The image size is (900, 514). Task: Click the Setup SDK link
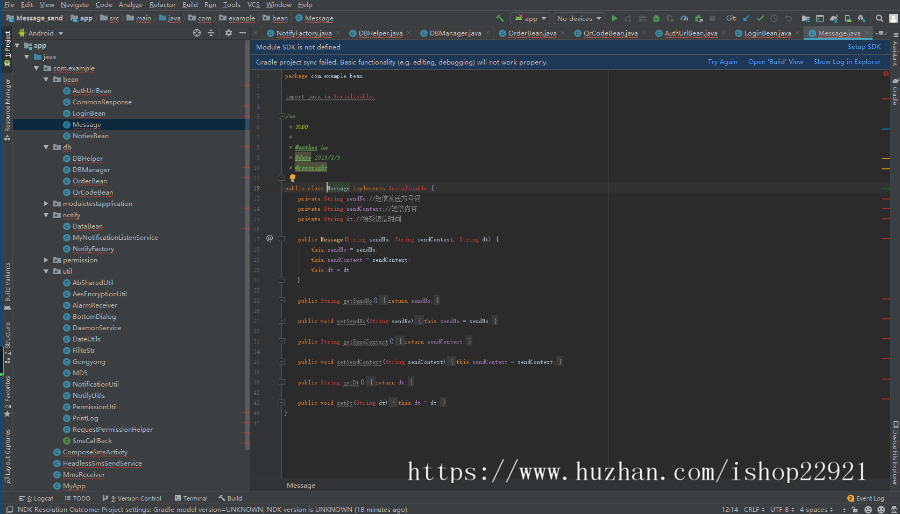(x=864, y=47)
